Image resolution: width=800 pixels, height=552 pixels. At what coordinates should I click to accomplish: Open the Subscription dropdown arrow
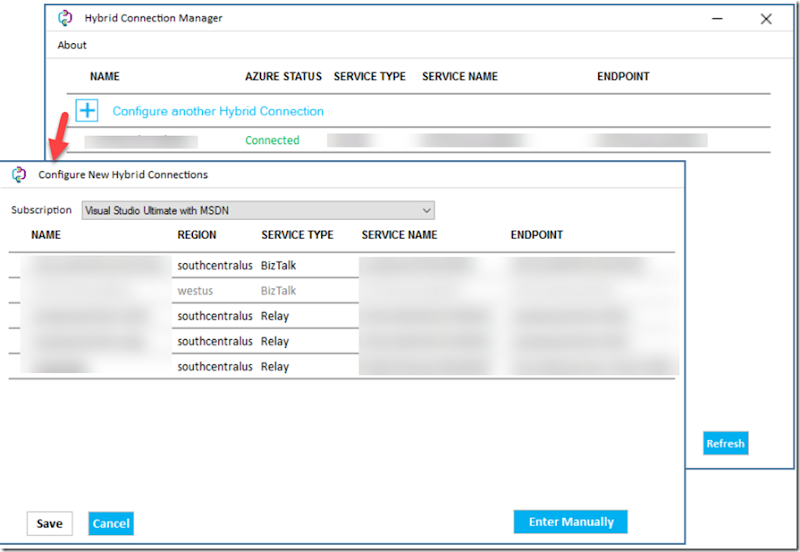point(426,210)
